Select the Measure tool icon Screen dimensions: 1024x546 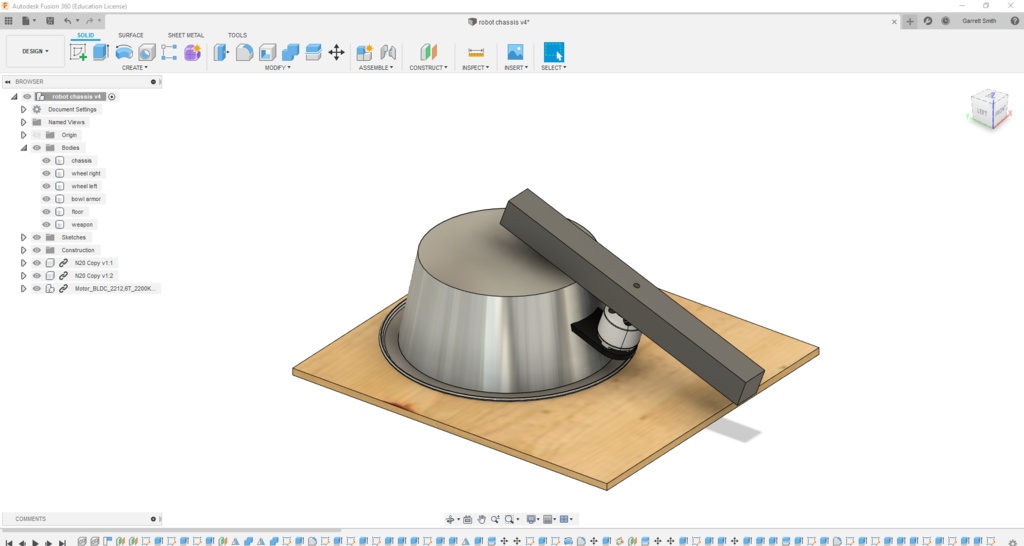[x=476, y=52]
